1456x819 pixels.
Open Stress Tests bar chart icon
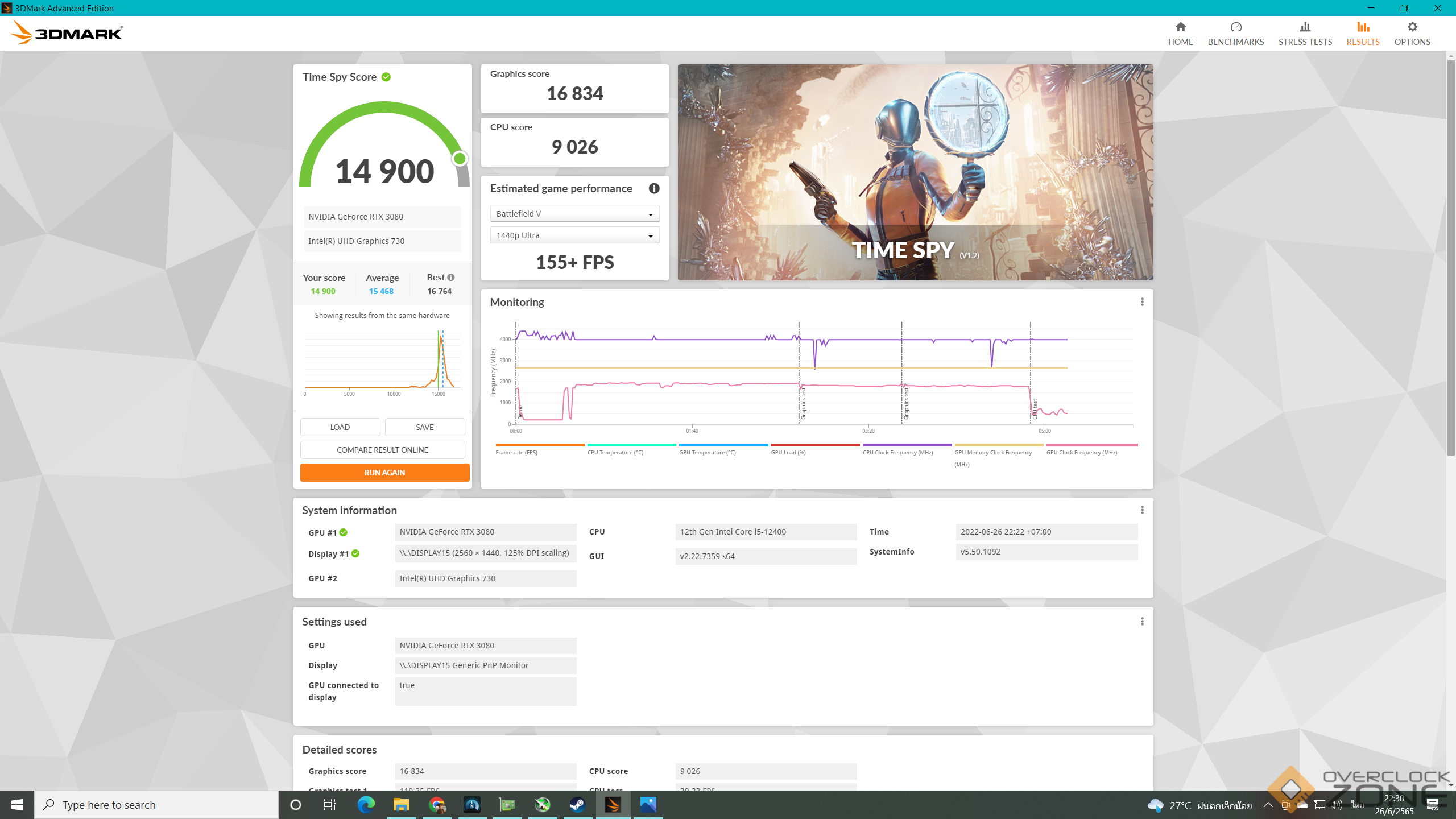click(1305, 27)
